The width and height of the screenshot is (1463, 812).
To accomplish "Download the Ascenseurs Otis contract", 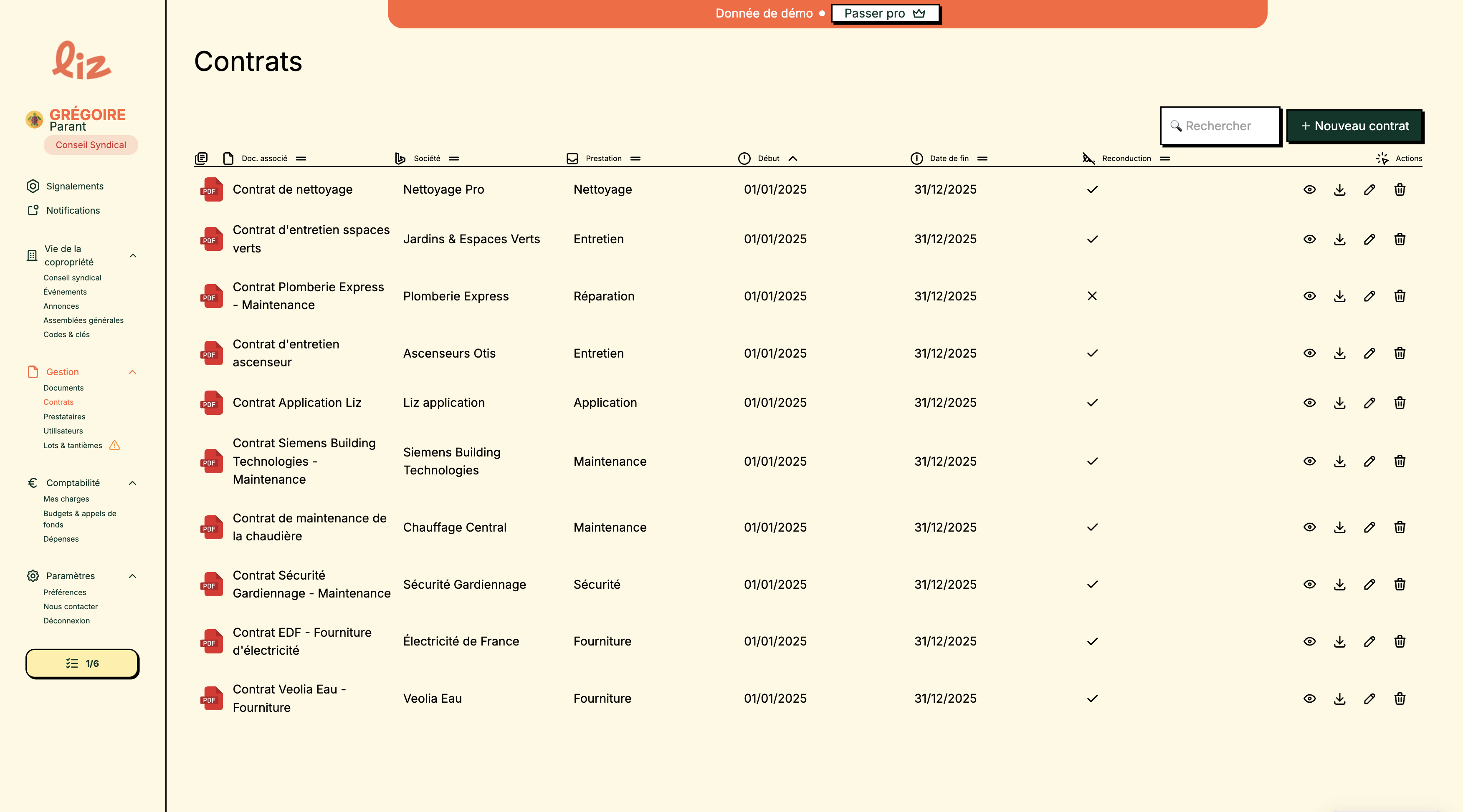I will point(1339,353).
